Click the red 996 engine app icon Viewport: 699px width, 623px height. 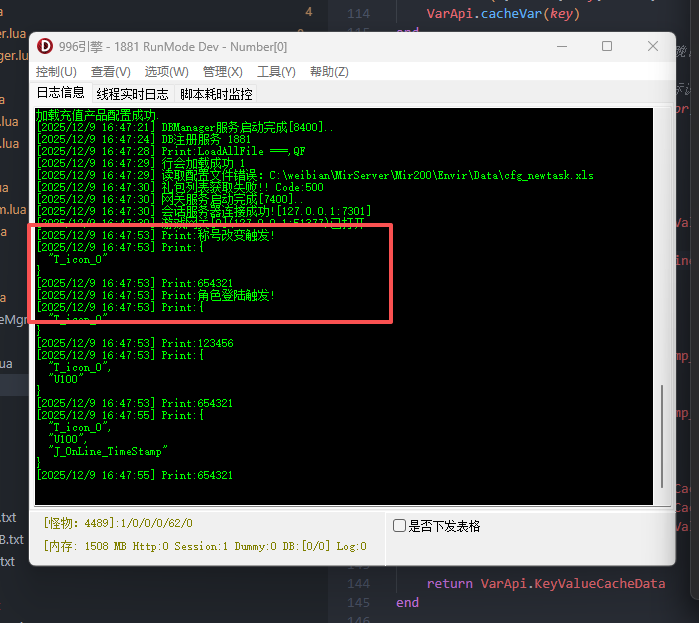(x=45, y=47)
